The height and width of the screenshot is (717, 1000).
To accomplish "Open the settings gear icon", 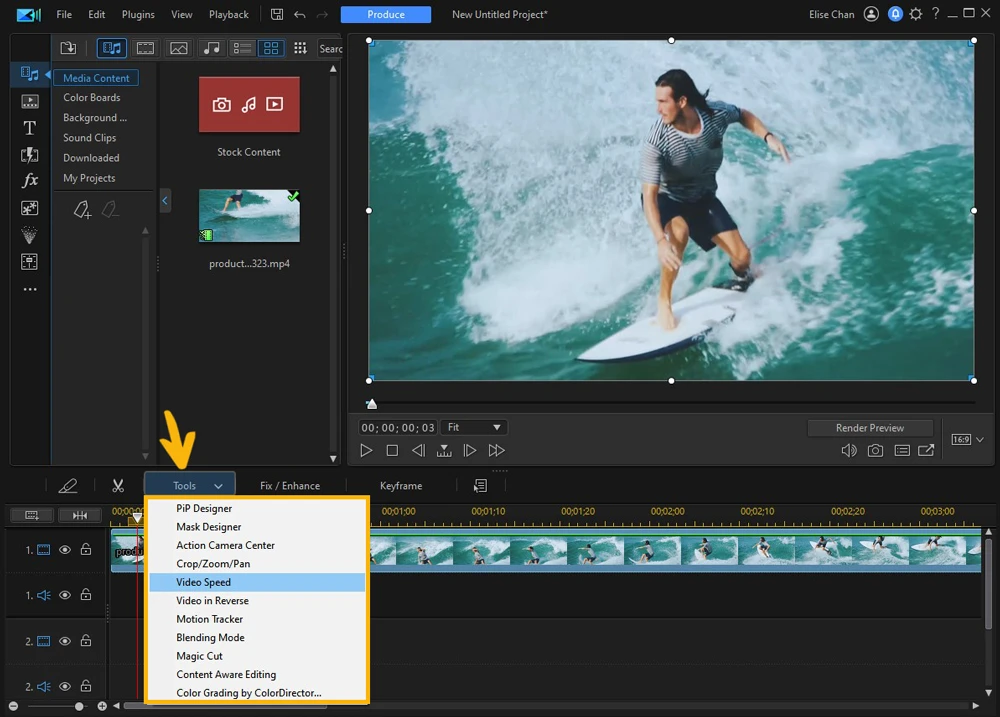I will pyautogui.click(x=916, y=15).
